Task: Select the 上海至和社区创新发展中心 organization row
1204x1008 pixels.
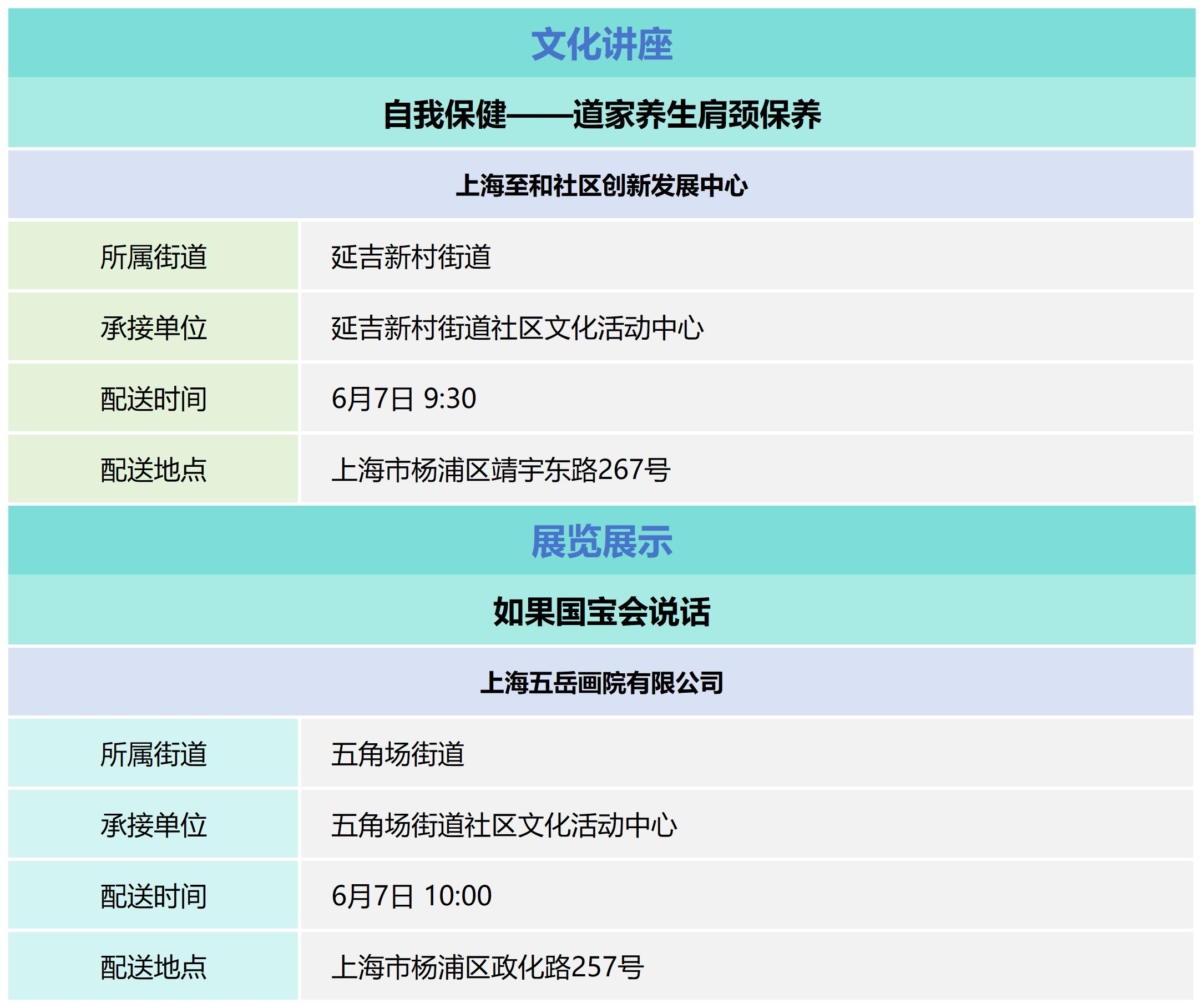Action: click(601, 185)
